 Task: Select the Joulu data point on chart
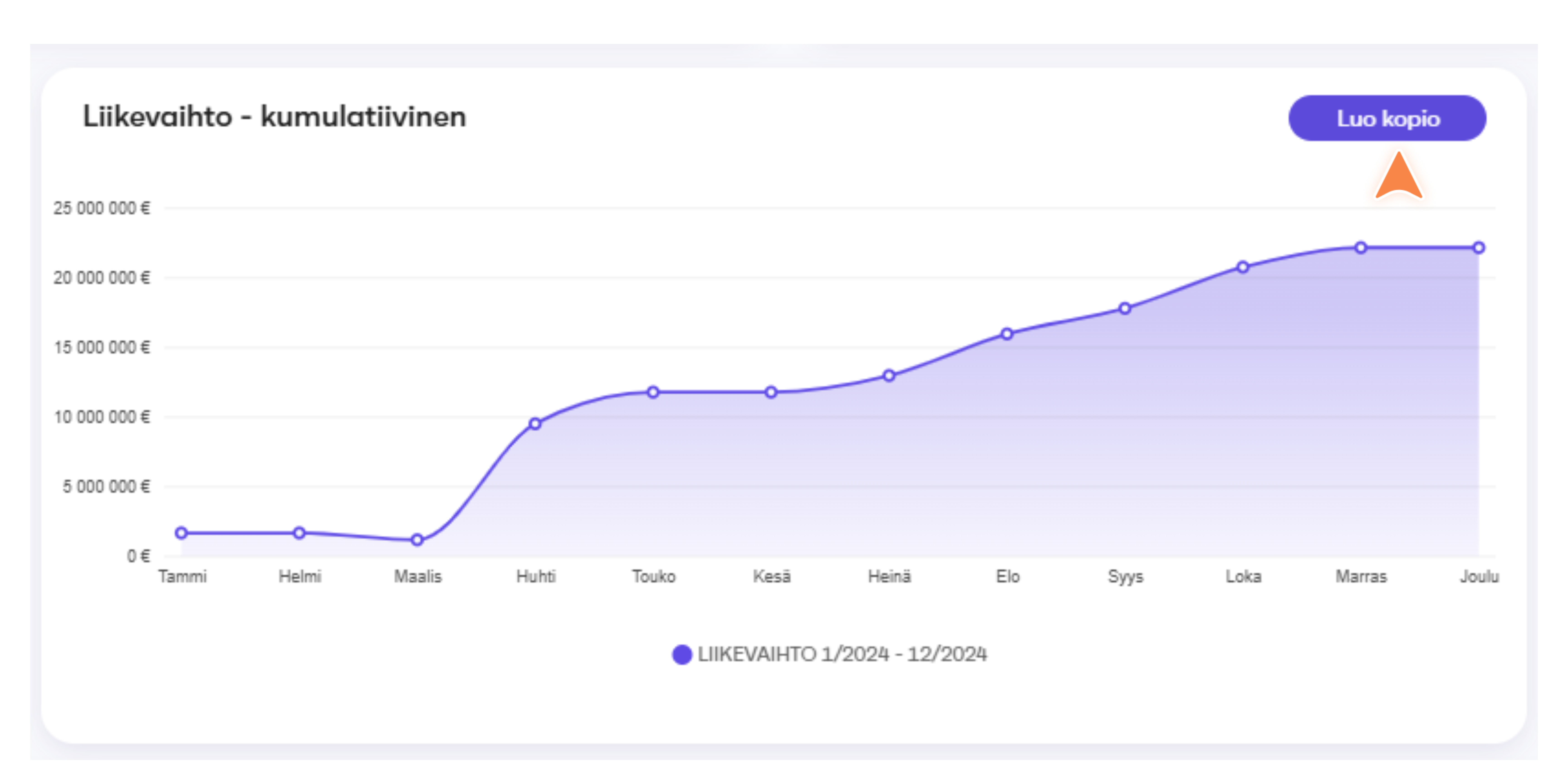[1479, 248]
